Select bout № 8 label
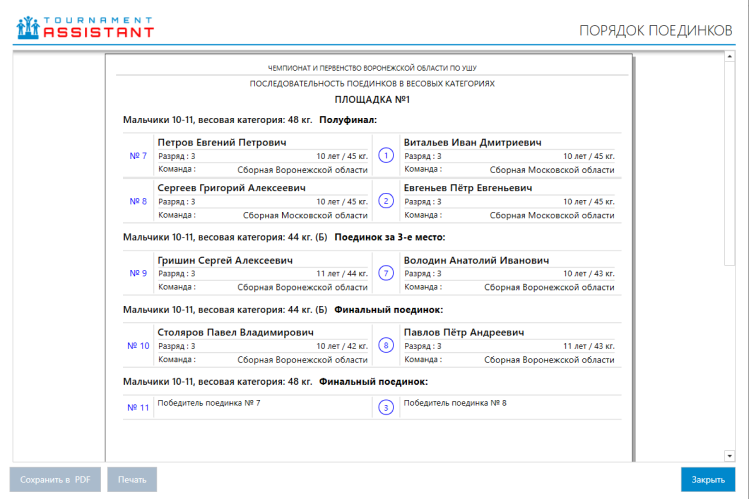 pos(138,201)
